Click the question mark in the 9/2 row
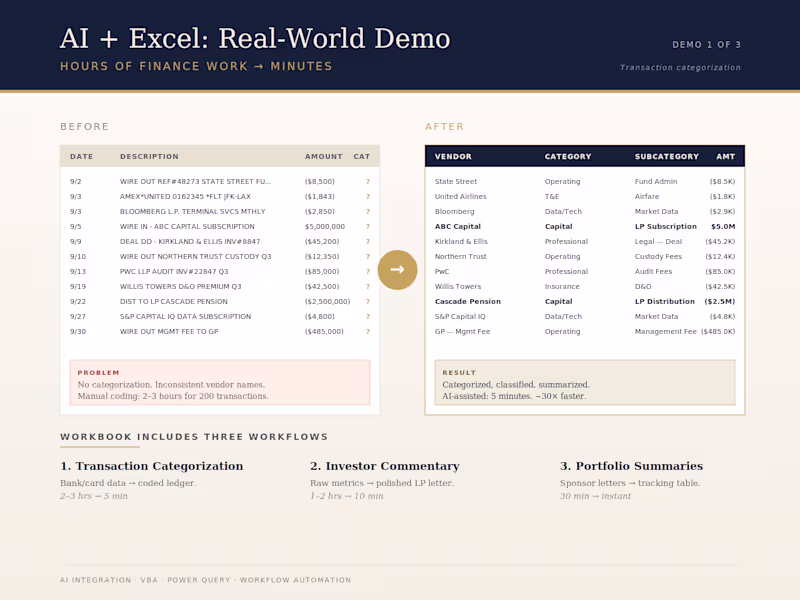 (368, 182)
